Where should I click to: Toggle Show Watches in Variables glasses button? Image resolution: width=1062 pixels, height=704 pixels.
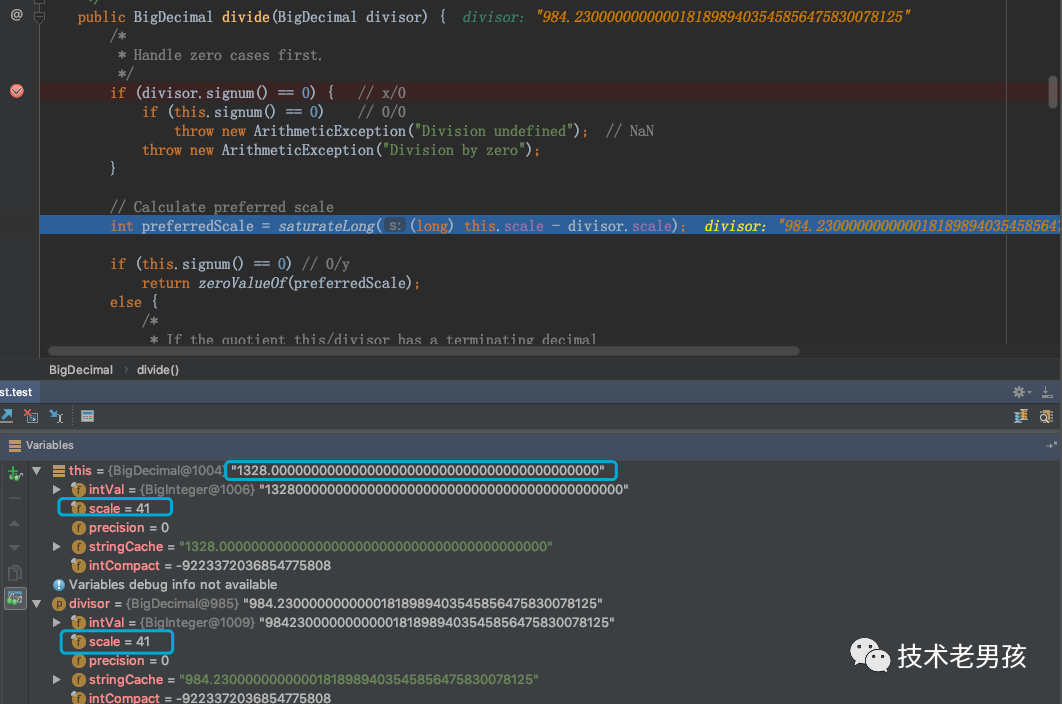point(15,599)
